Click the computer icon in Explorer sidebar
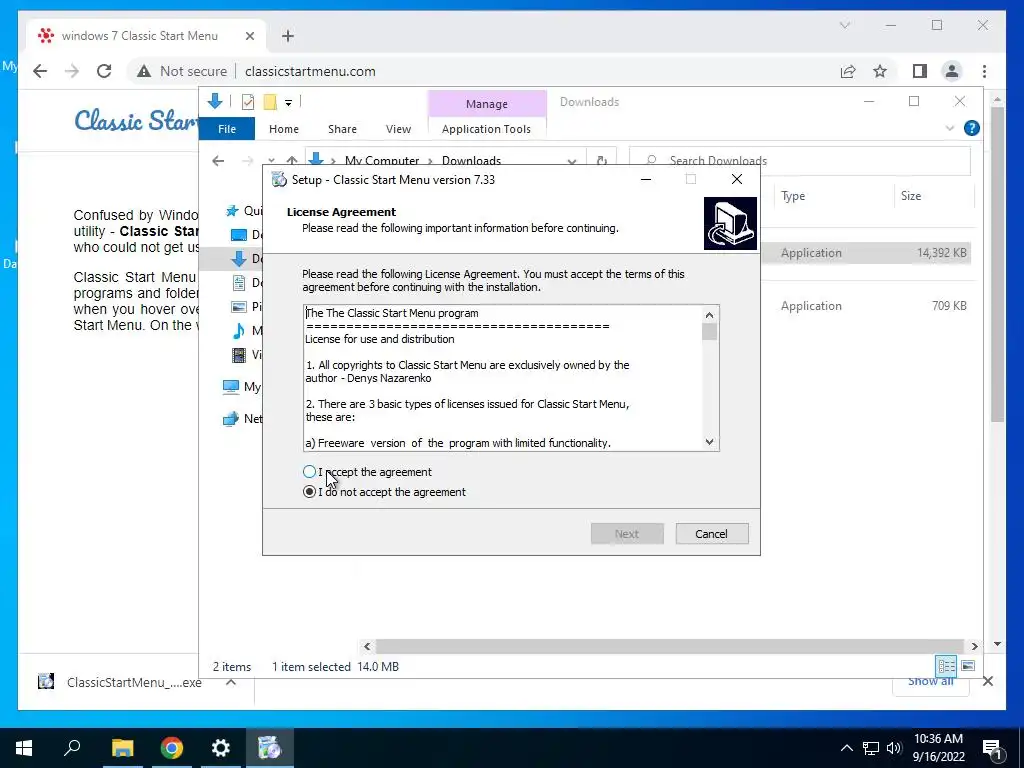 click(231, 387)
